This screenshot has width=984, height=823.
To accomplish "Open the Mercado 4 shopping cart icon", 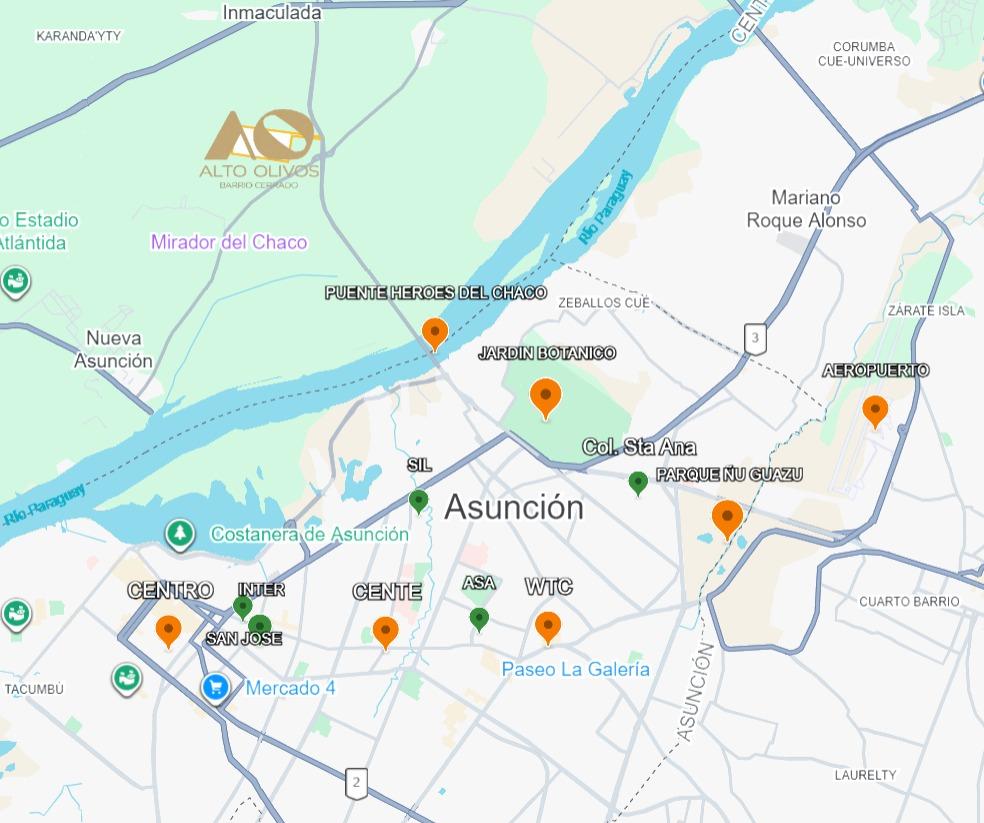I will [215, 689].
